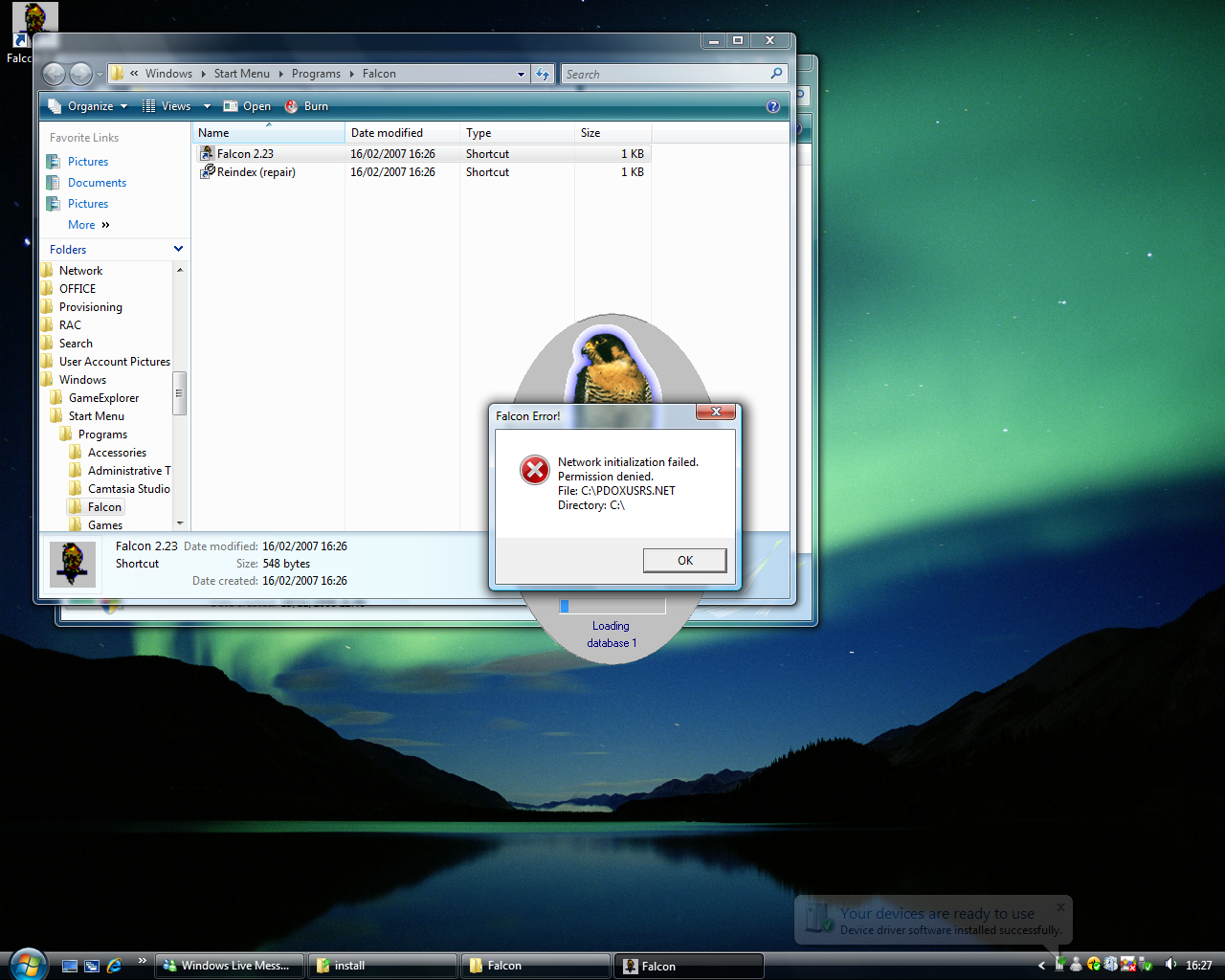The width and height of the screenshot is (1225, 980).
Task: Expand the Views dropdown arrow
Action: (x=207, y=106)
